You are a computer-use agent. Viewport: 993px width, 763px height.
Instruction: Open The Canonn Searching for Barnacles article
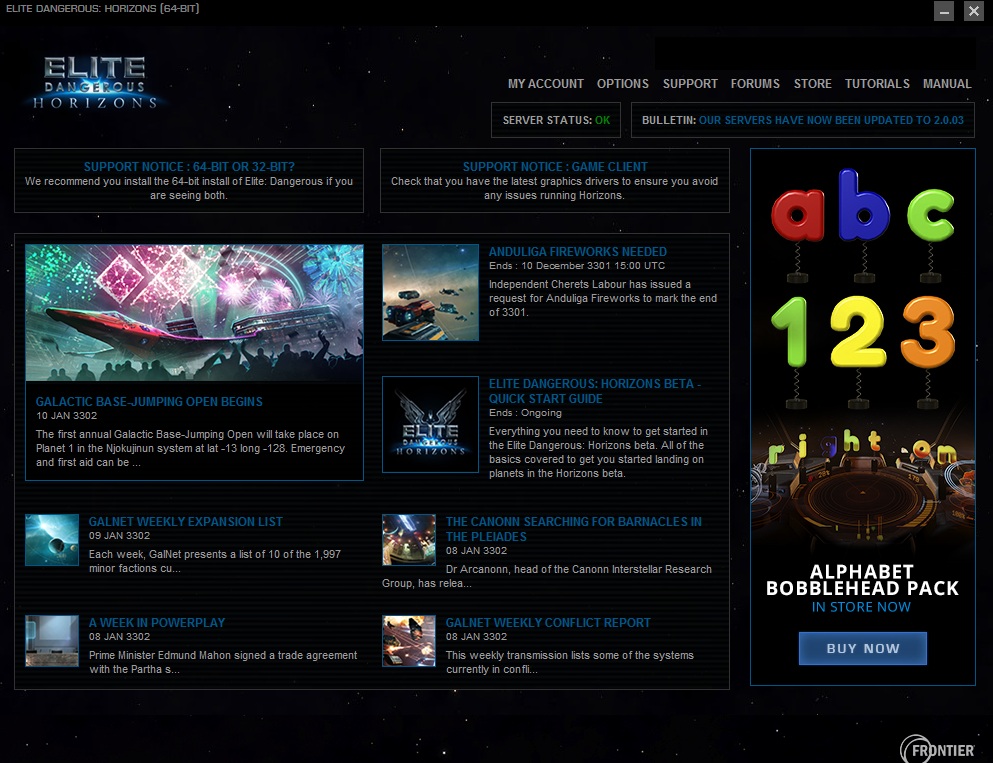[574, 529]
